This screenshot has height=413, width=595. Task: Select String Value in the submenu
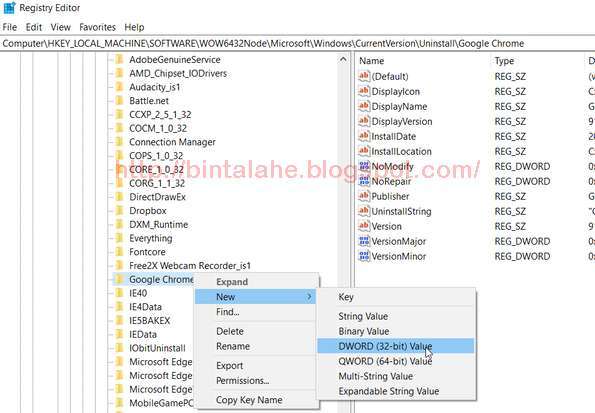coord(396,316)
